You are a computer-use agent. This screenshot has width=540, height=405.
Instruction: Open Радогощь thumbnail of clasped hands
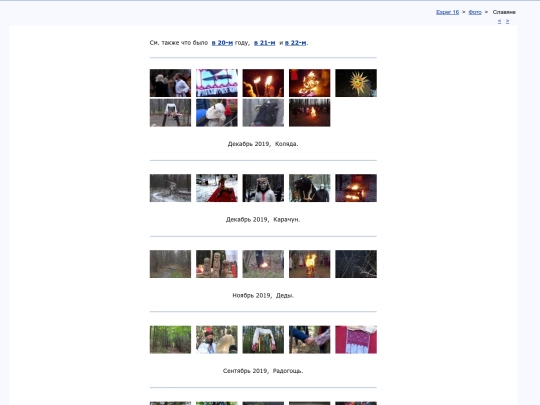coord(310,340)
